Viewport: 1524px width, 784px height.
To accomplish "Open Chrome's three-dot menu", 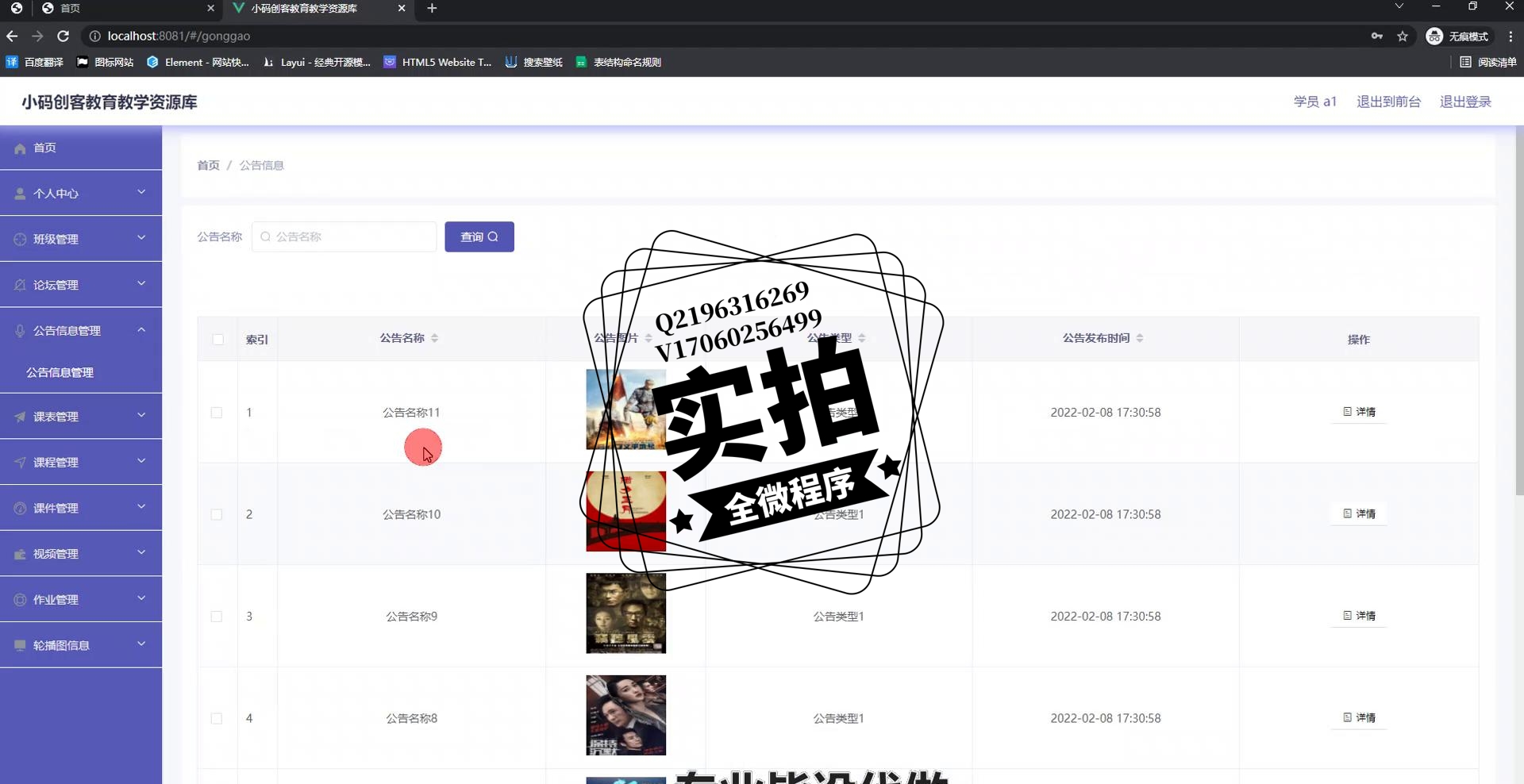I will [x=1511, y=37].
